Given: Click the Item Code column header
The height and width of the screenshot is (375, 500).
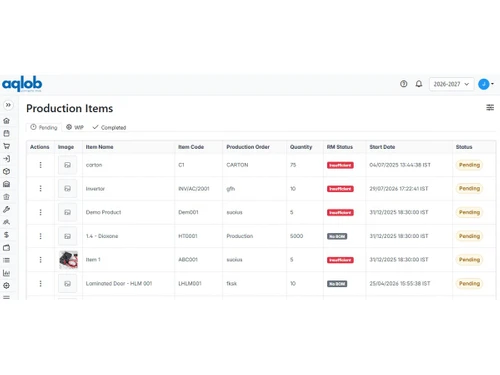Looking at the screenshot, I should click(x=191, y=147).
